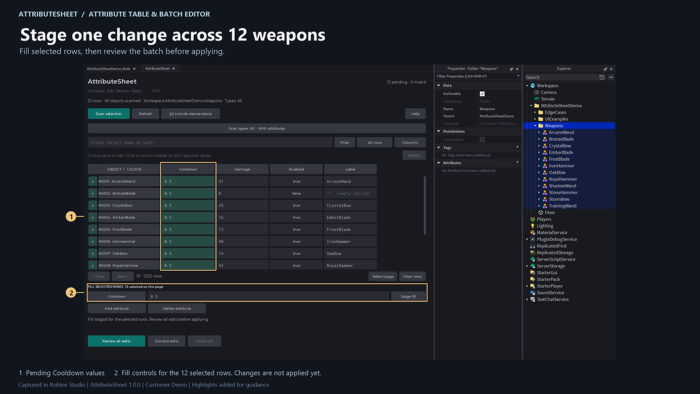Click the Lighting bulb icon

pyautogui.click(x=533, y=226)
